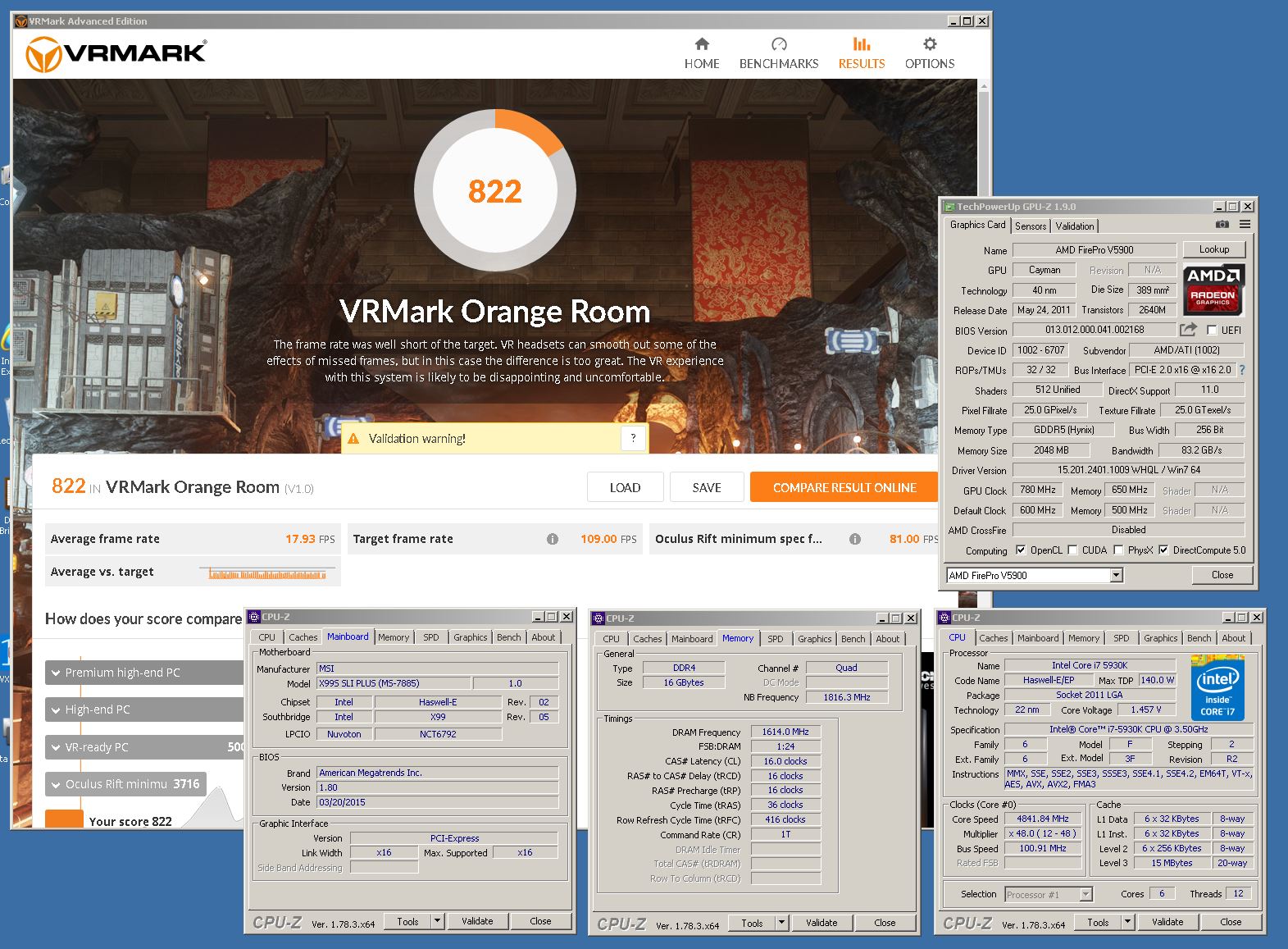Open the Caches tab in Mainboard CPU-Z window

tap(303, 637)
